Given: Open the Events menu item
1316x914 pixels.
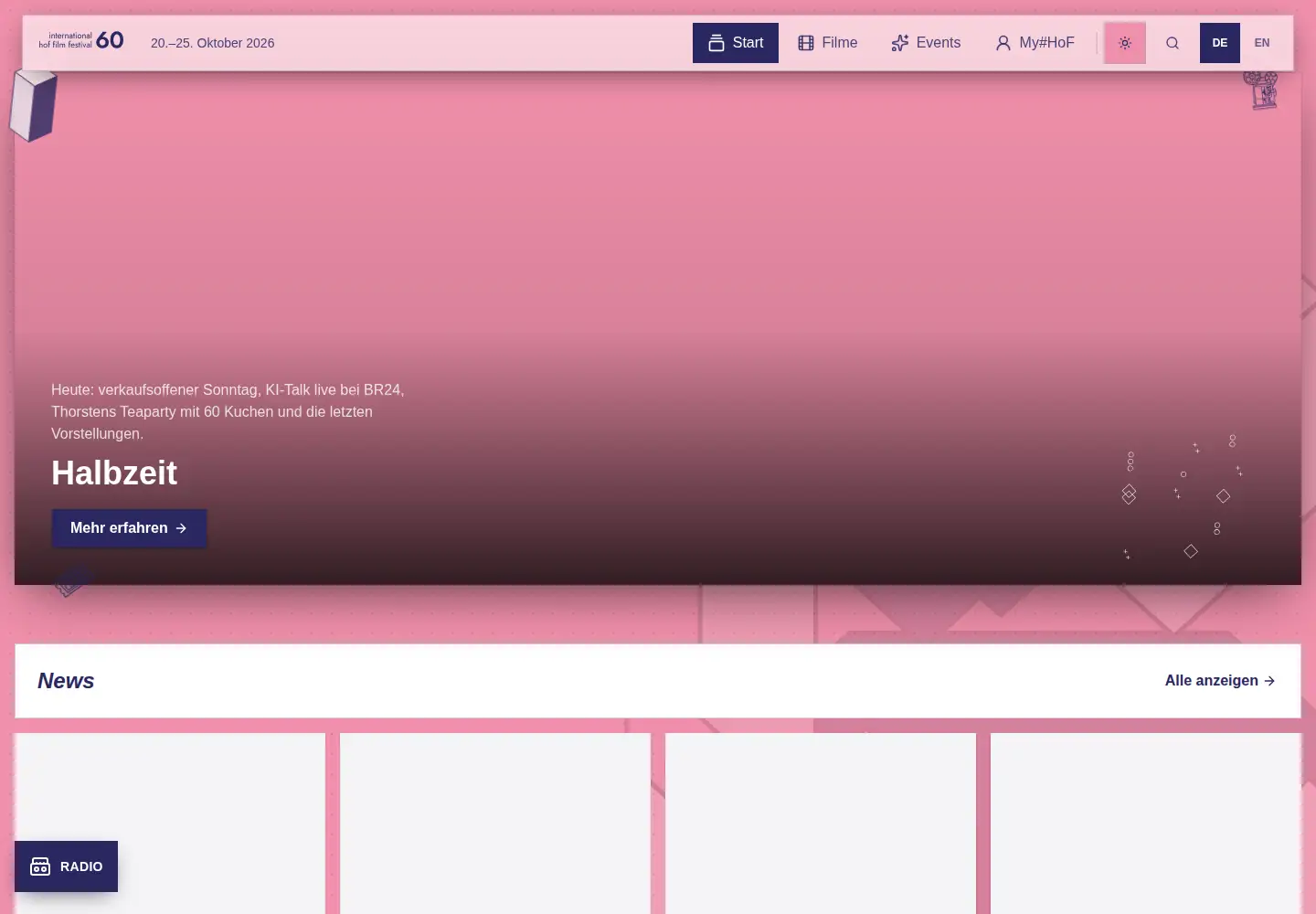Looking at the screenshot, I should click(926, 43).
